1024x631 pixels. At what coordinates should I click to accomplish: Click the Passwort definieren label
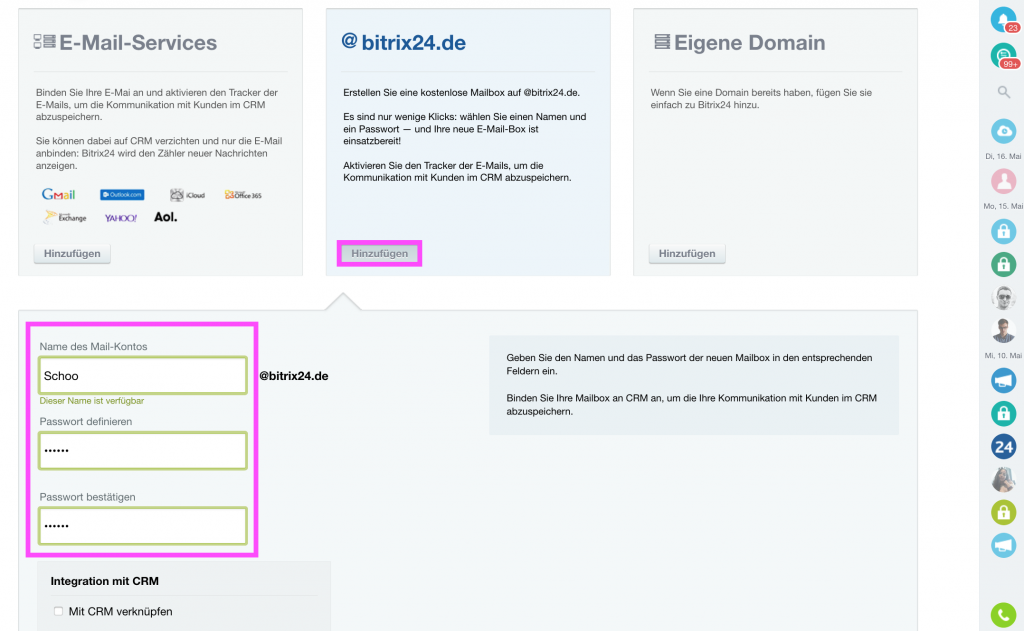[86, 422]
